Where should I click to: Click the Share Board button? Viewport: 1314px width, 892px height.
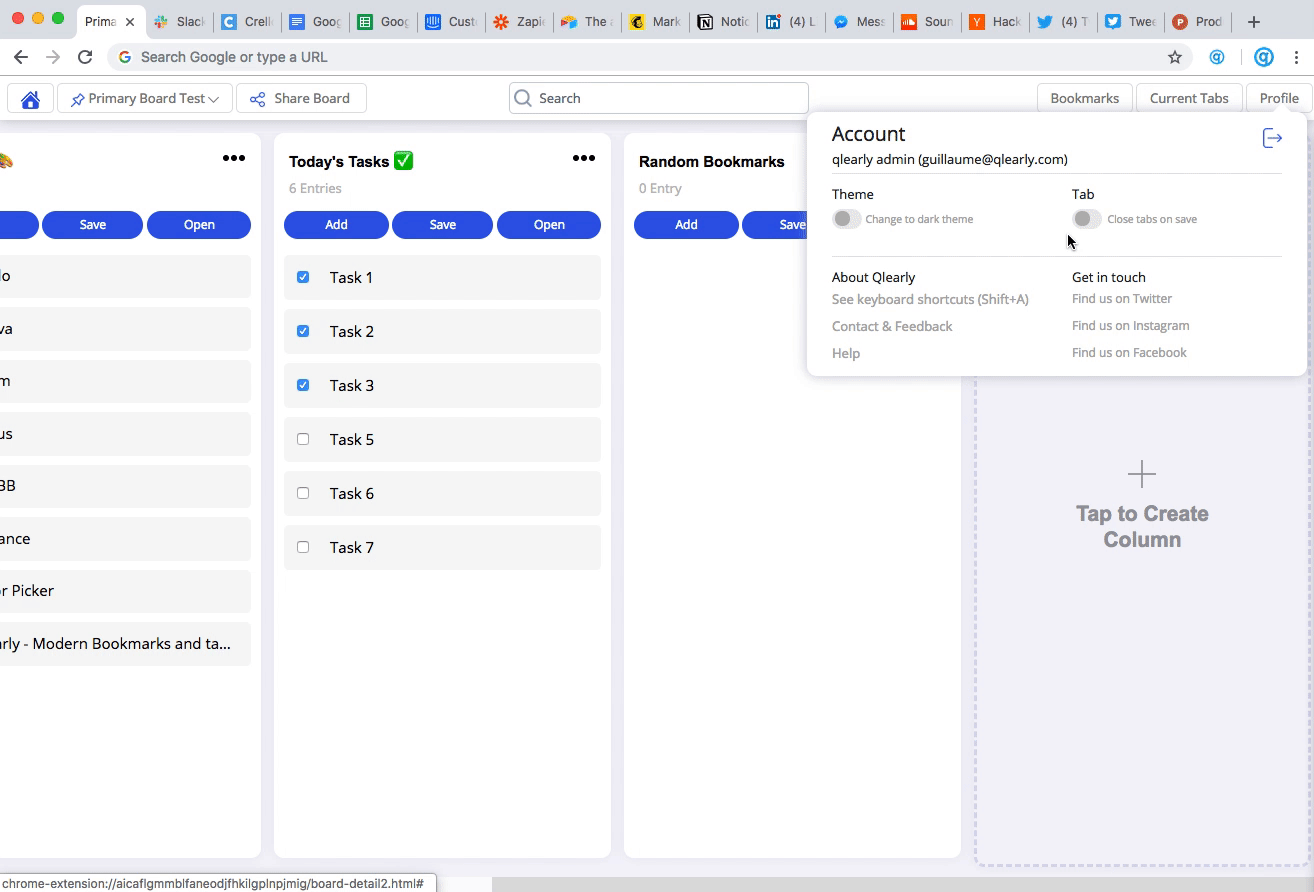pyautogui.click(x=301, y=98)
